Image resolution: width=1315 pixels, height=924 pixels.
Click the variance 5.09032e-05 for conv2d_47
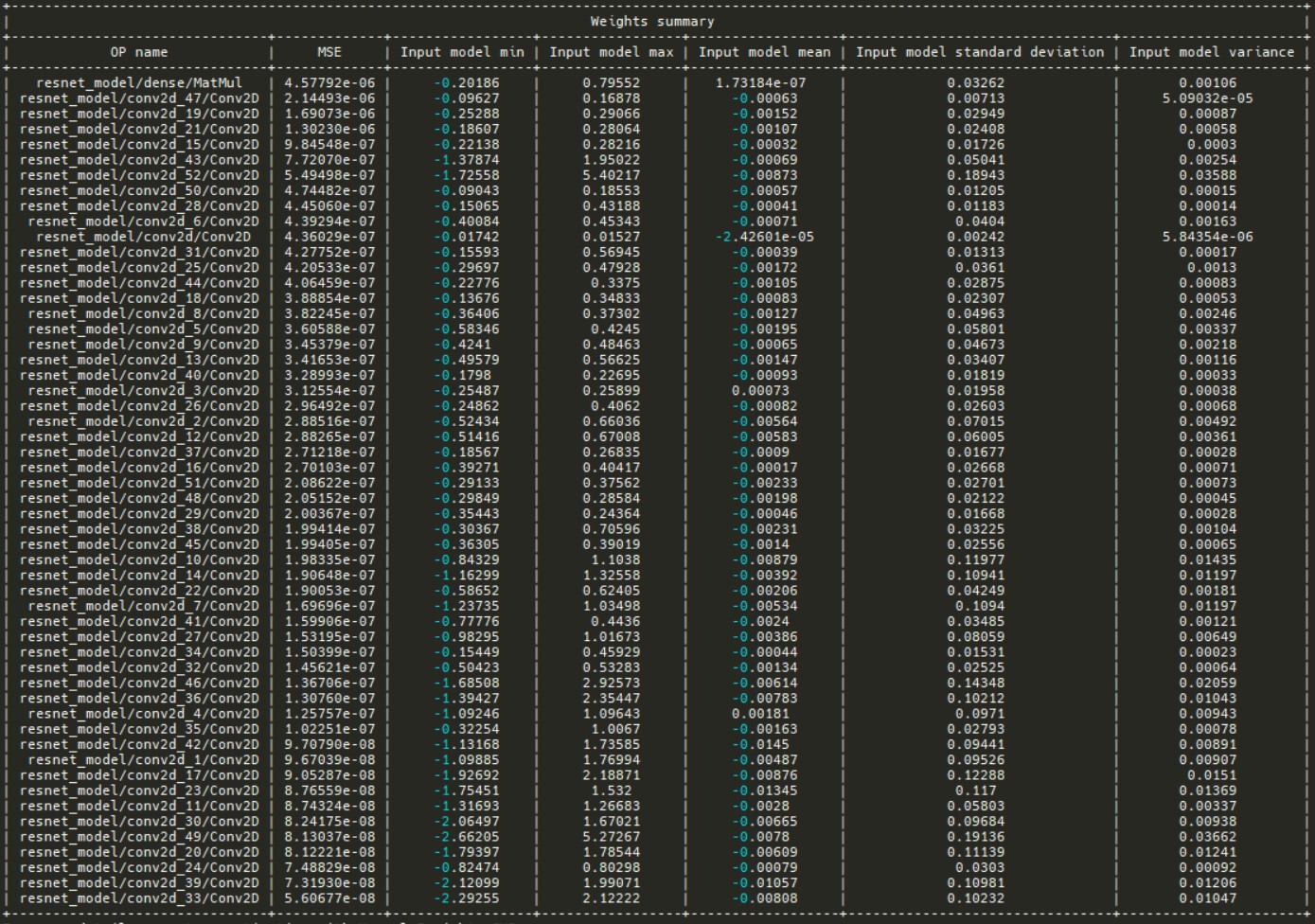point(1210,96)
